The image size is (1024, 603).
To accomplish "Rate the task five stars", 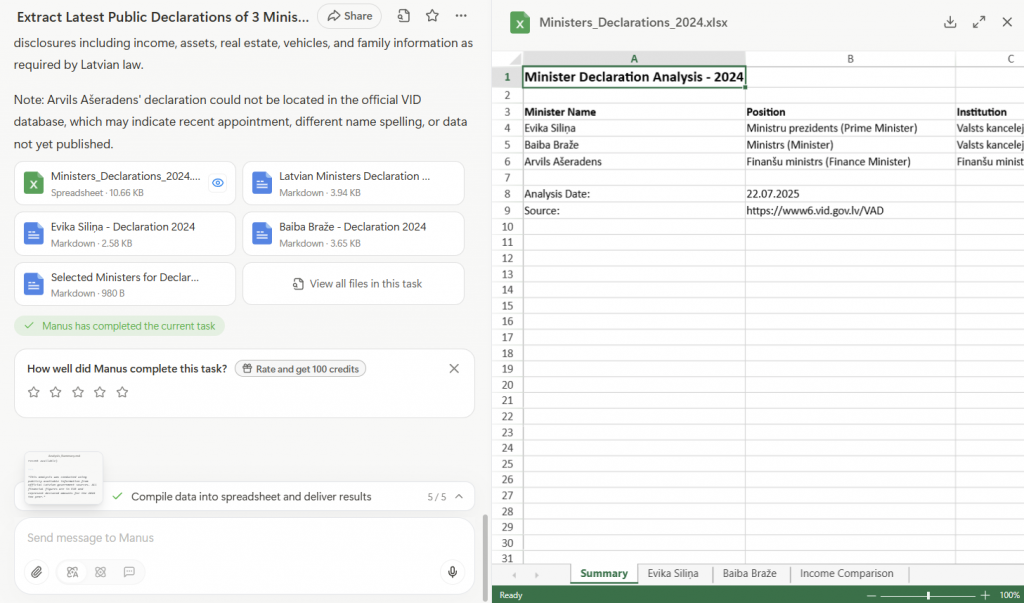I will 122,392.
